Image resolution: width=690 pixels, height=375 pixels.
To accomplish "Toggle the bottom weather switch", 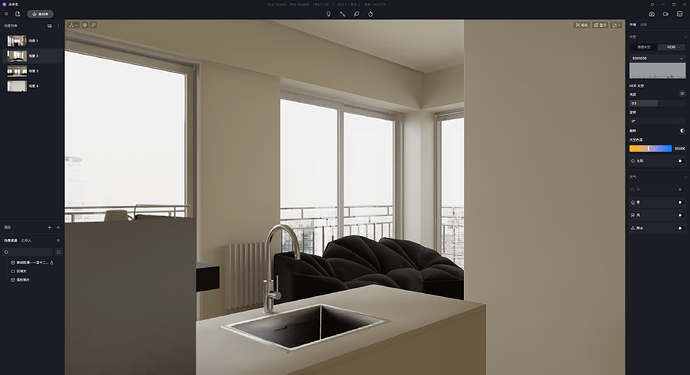I will pos(680,228).
